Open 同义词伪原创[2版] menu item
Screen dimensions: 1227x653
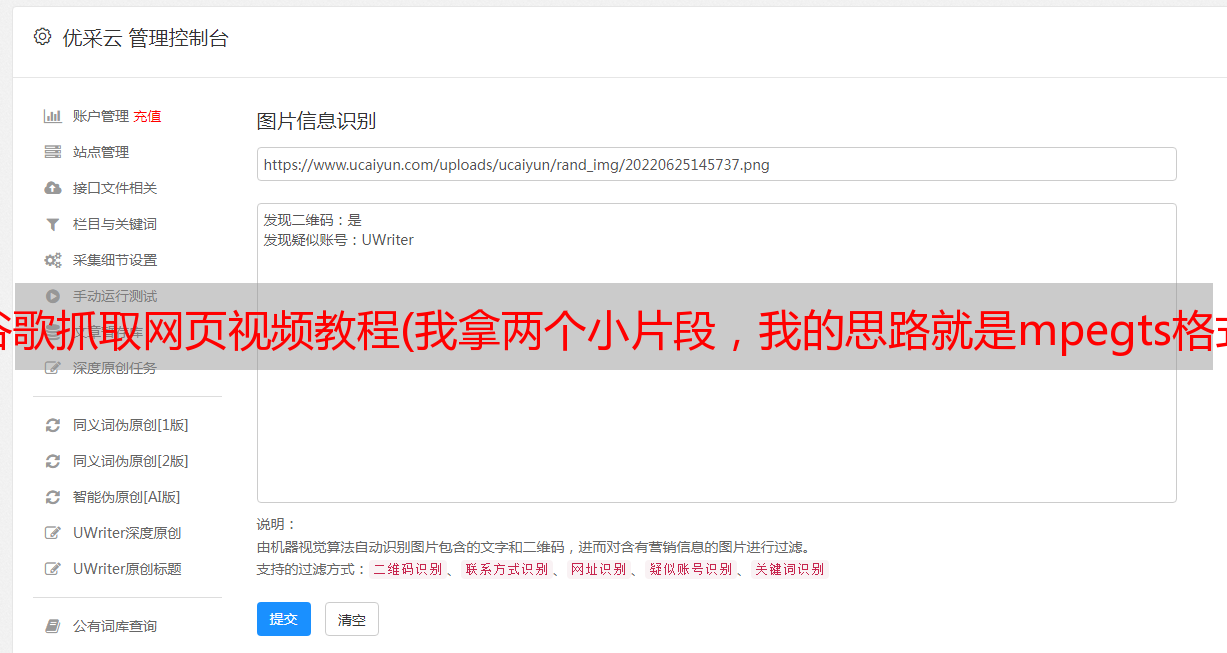(x=131, y=461)
